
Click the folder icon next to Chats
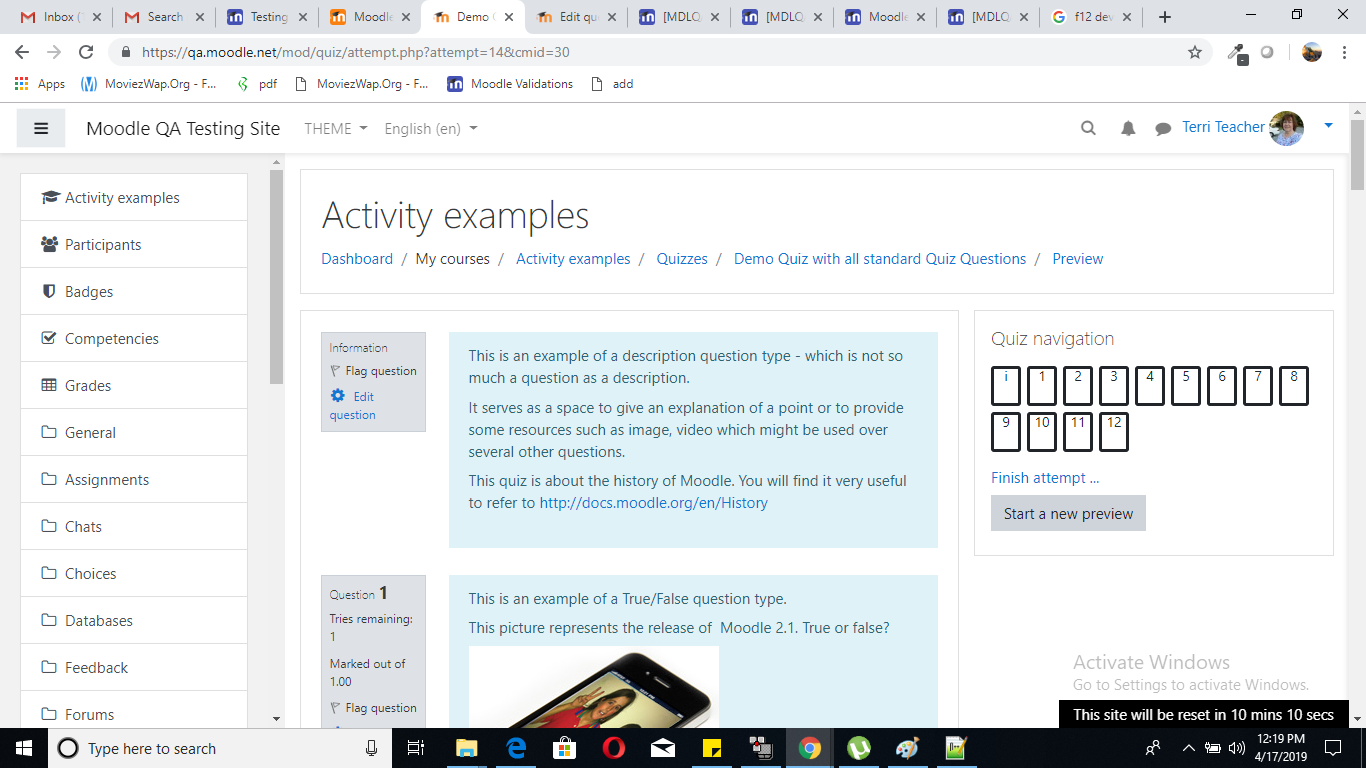click(x=49, y=526)
